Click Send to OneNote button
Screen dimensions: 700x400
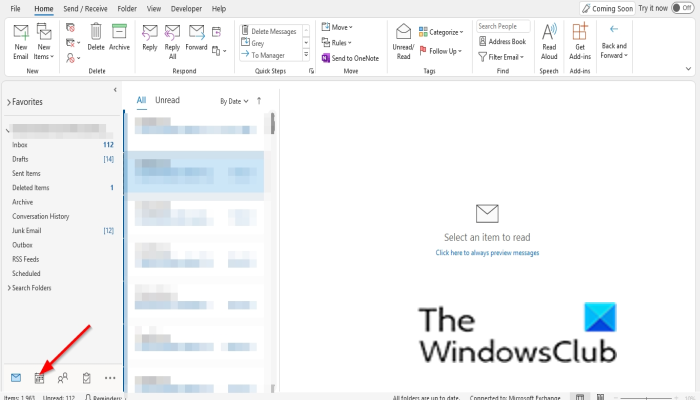point(350,58)
